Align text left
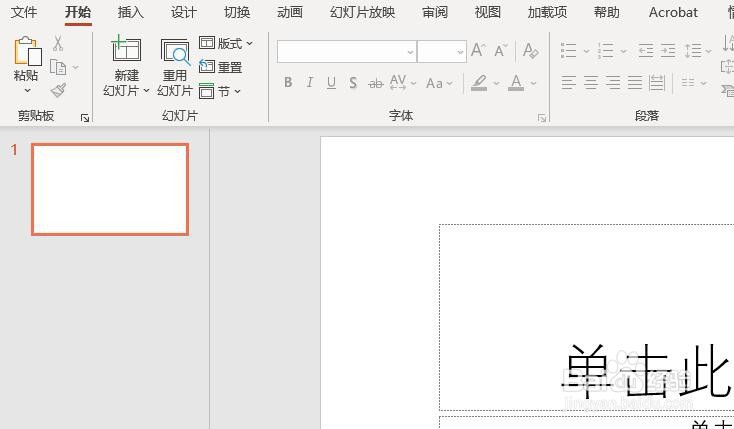 (x=569, y=83)
